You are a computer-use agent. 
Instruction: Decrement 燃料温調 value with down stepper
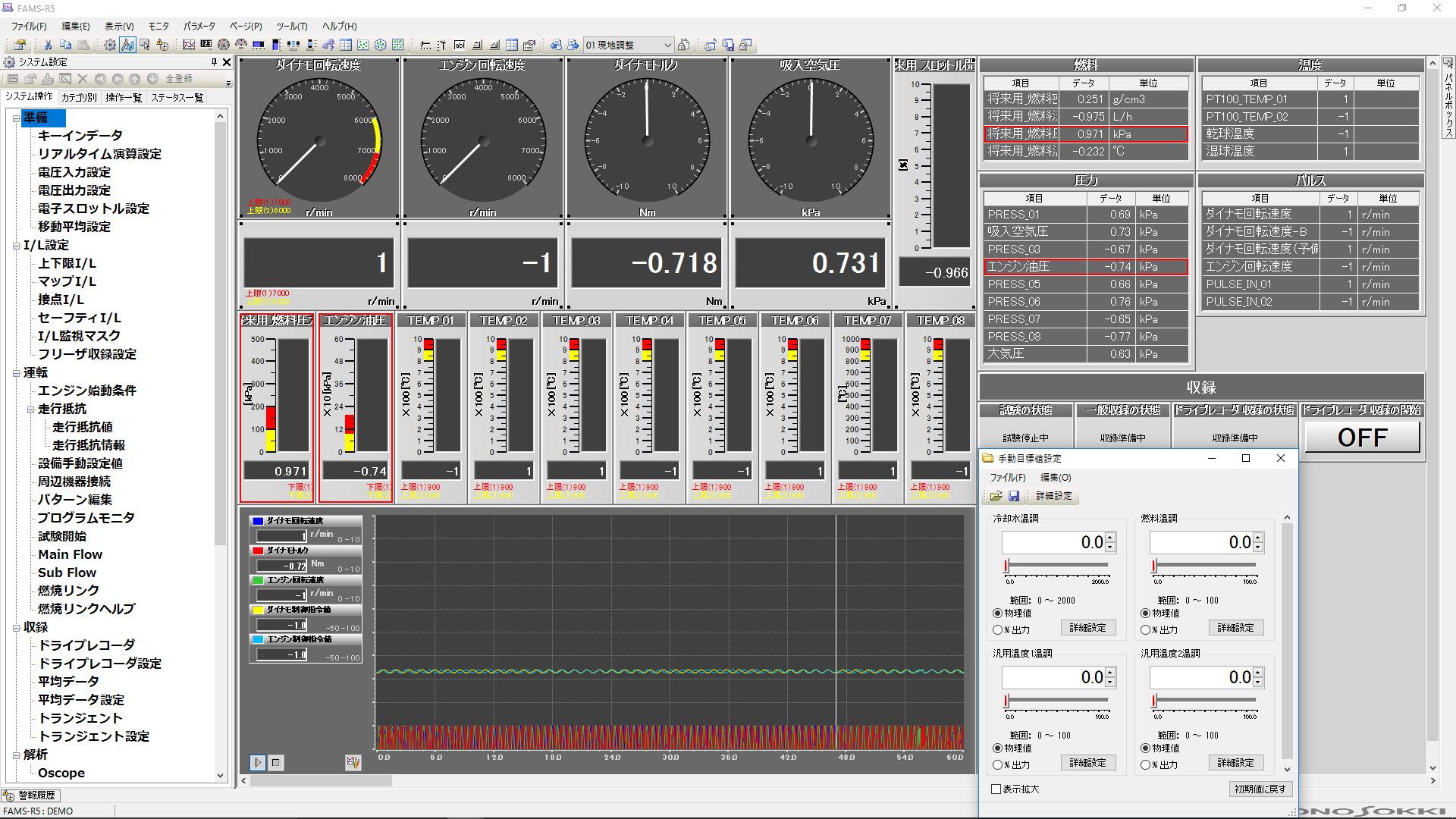coord(1258,547)
